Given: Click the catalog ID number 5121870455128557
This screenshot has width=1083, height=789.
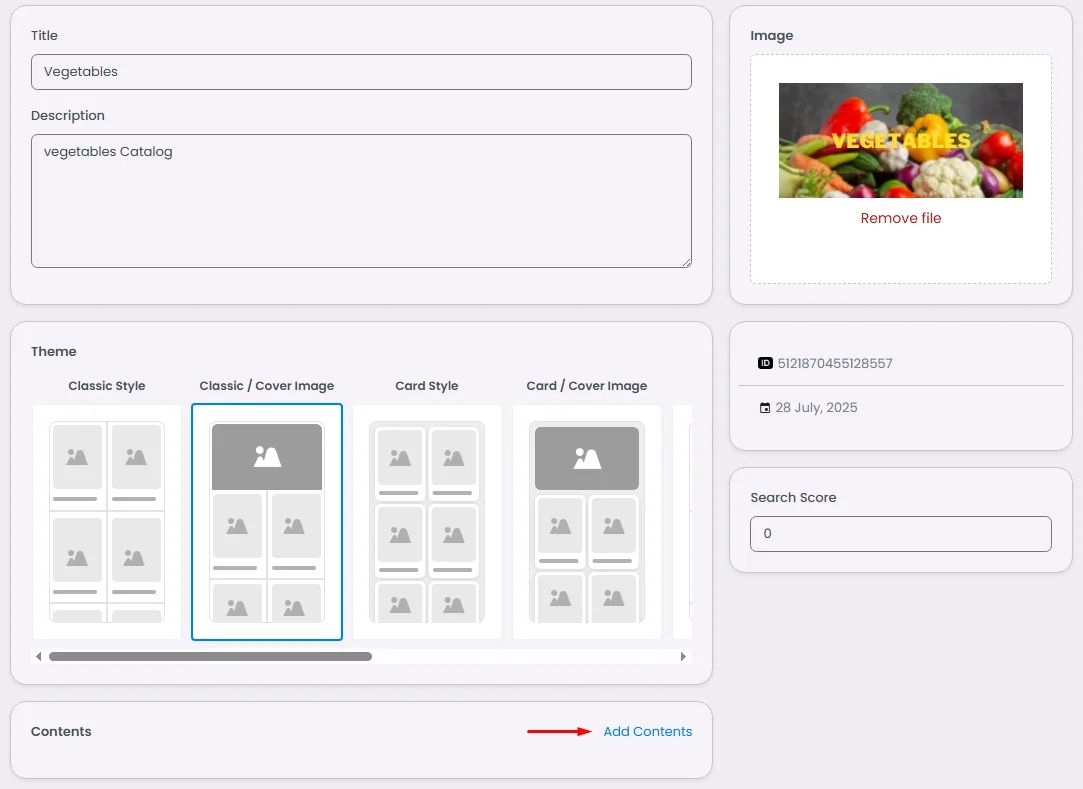Looking at the screenshot, I should pyautogui.click(x=835, y=363).
